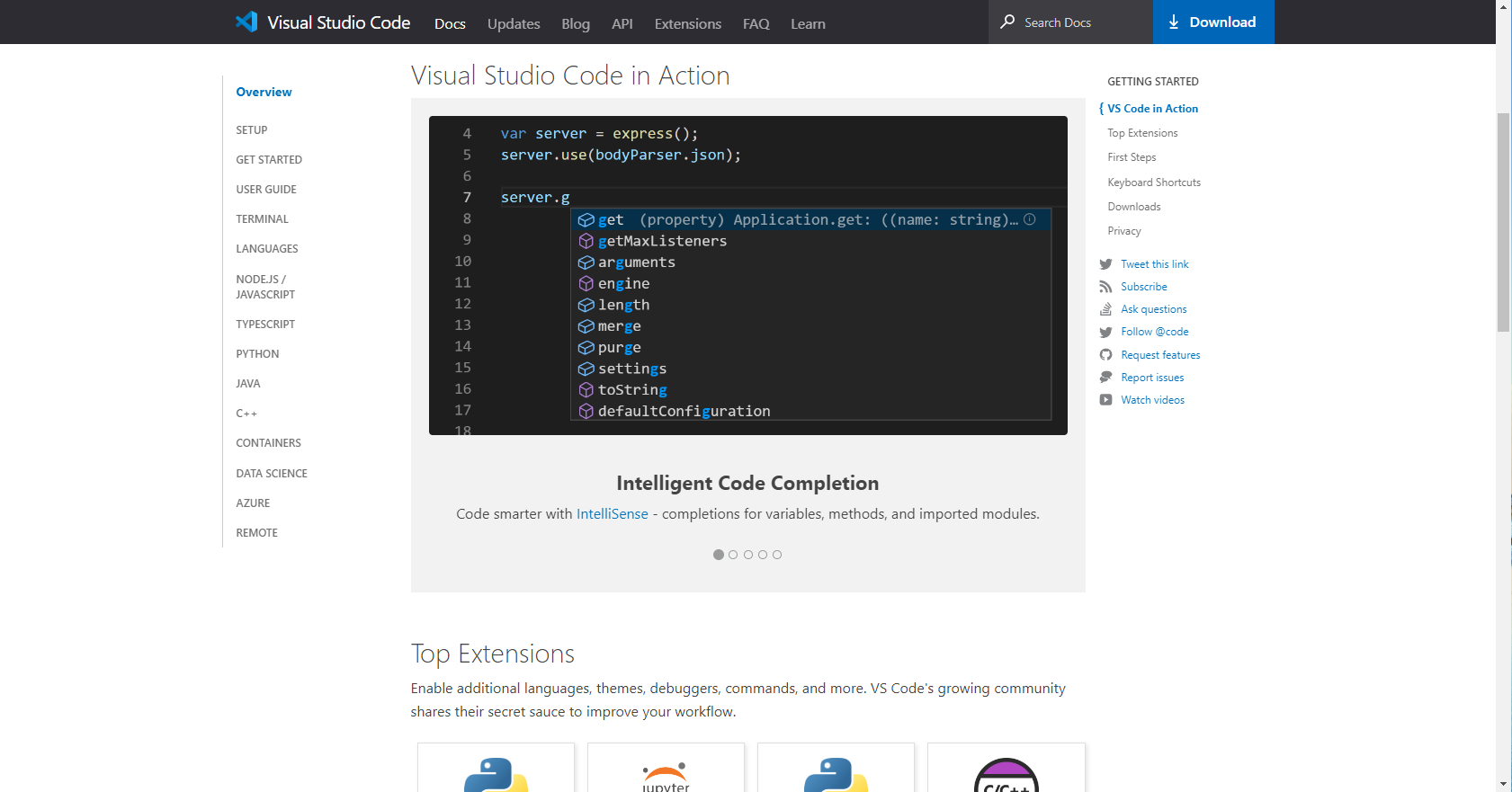The height and width of the screenshot is (792, 1512).
Task: Select the third carousel dot
Action: tap(748, 555)
